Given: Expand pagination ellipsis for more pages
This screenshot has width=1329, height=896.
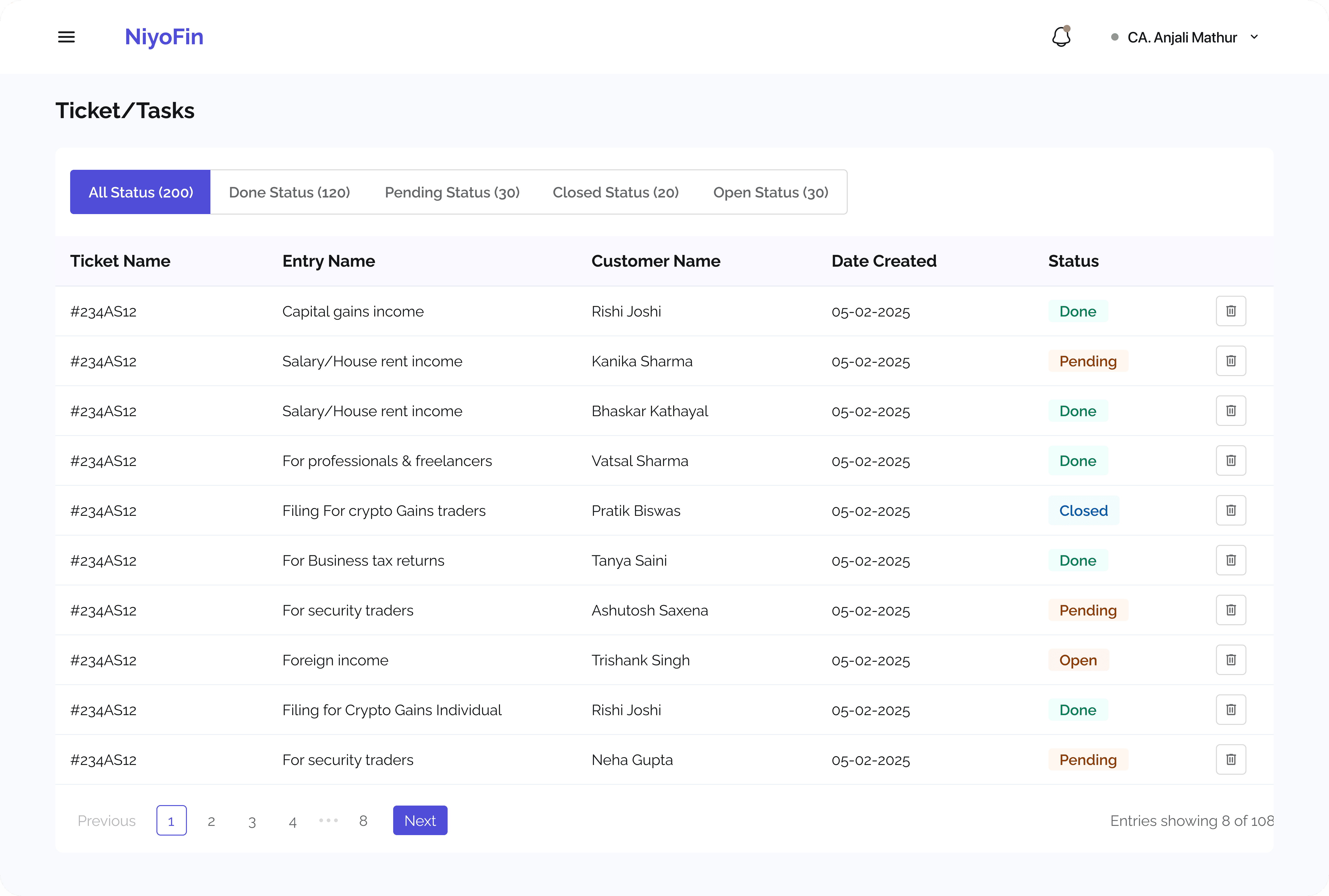Looking at the screenshot, I should pos(329,821).
